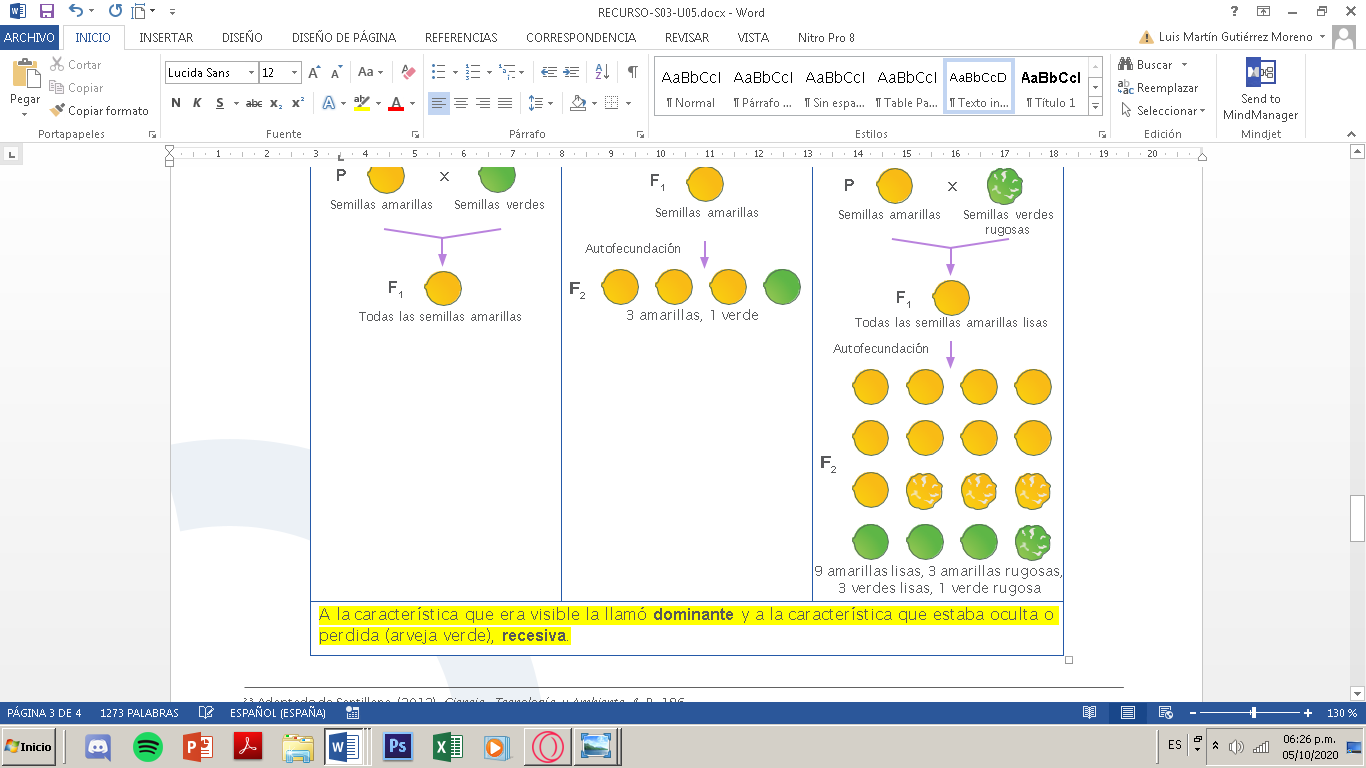This screenshot has width=1366, height=768.
Task: Switch to the REVISAR tab
Action: [x=687, y=37]
